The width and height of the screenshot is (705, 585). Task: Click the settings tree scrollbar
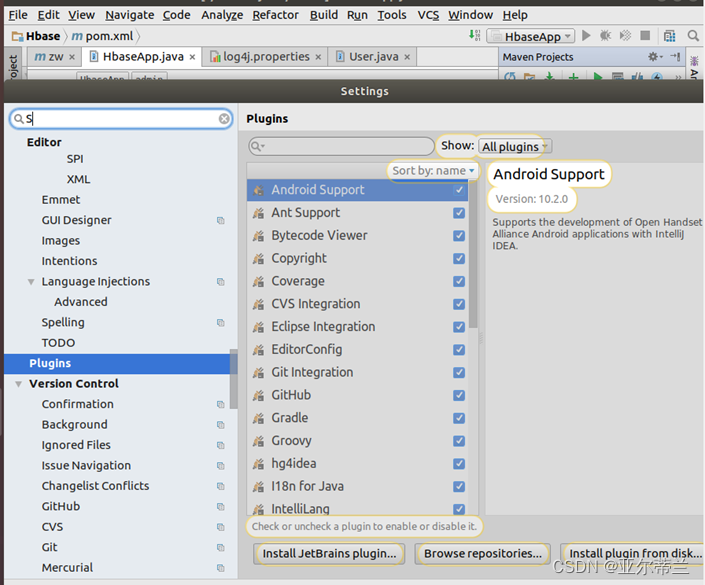[x=234, y=379]
